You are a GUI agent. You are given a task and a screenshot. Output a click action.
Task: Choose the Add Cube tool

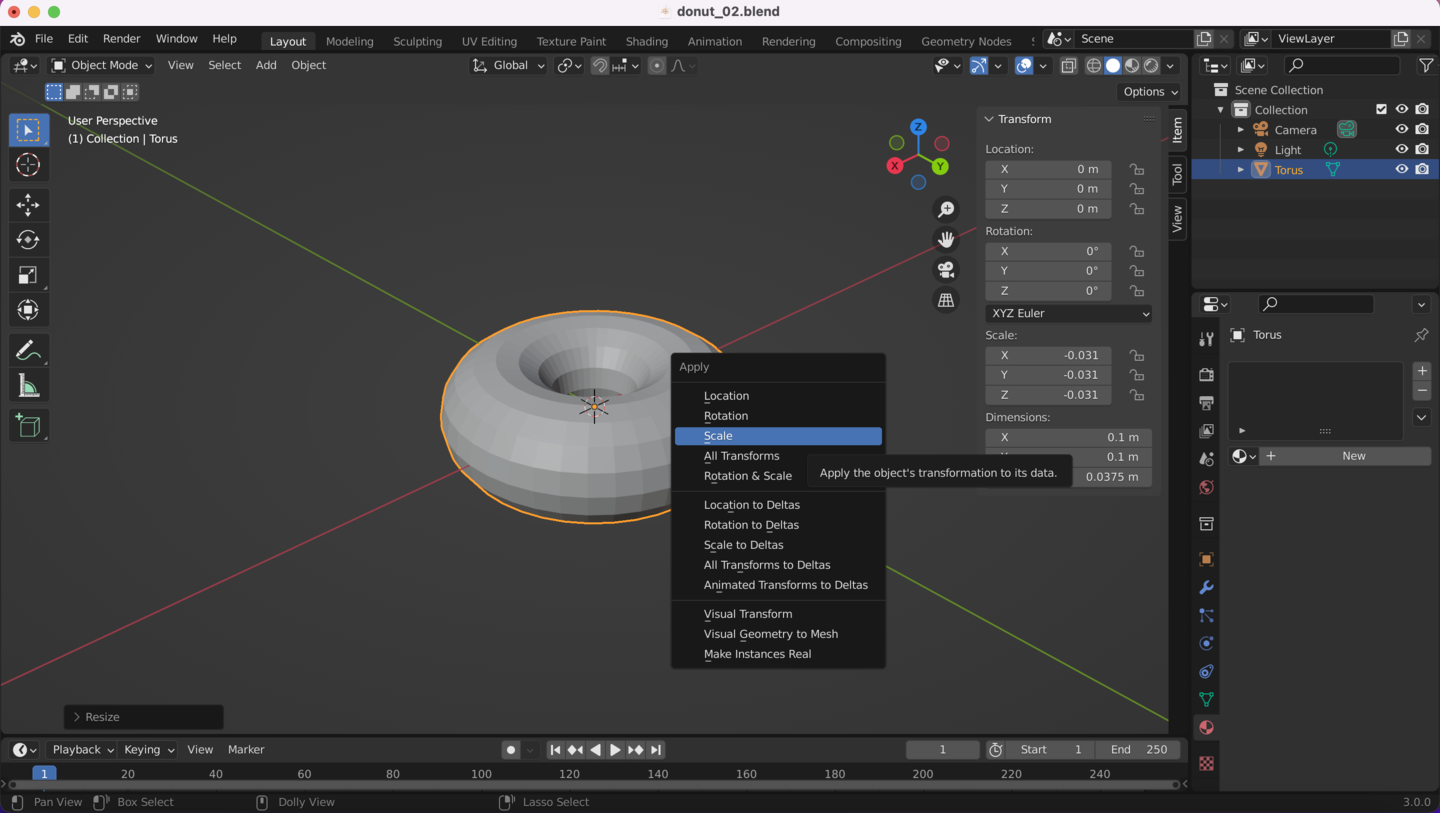point(28,426)
